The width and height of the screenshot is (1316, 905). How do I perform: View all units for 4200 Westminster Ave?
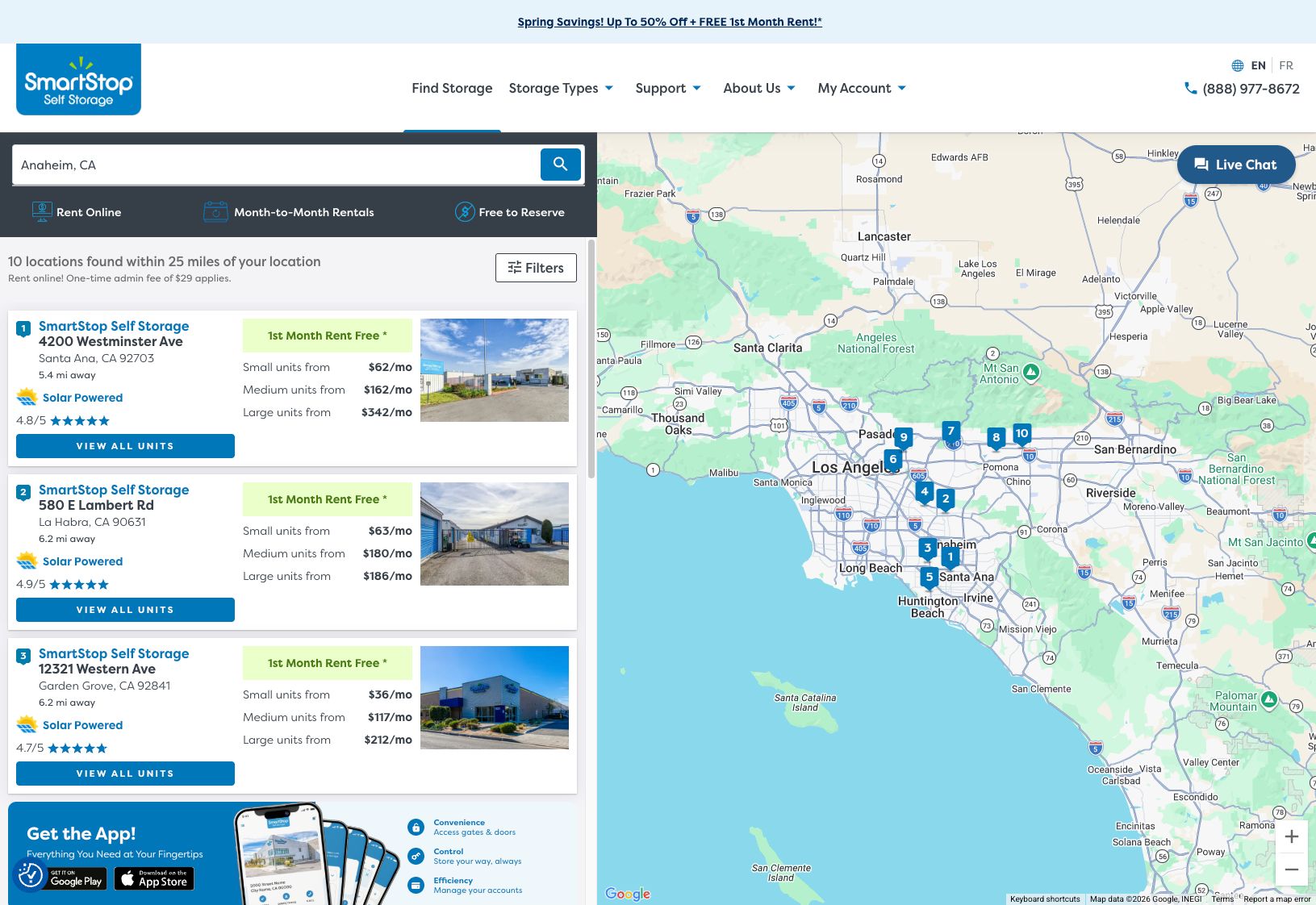coord(125,446)
